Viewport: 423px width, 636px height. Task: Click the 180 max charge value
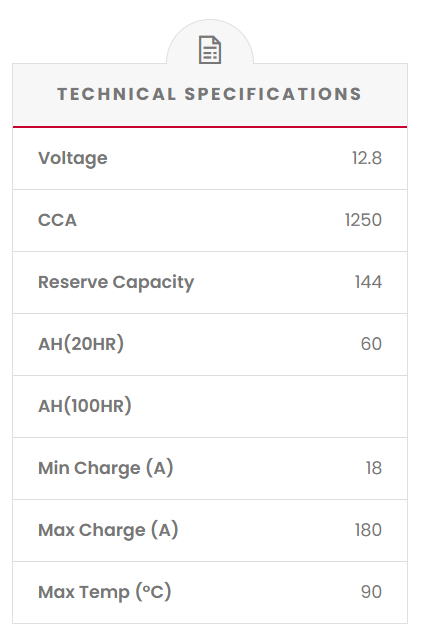point(368,530)
